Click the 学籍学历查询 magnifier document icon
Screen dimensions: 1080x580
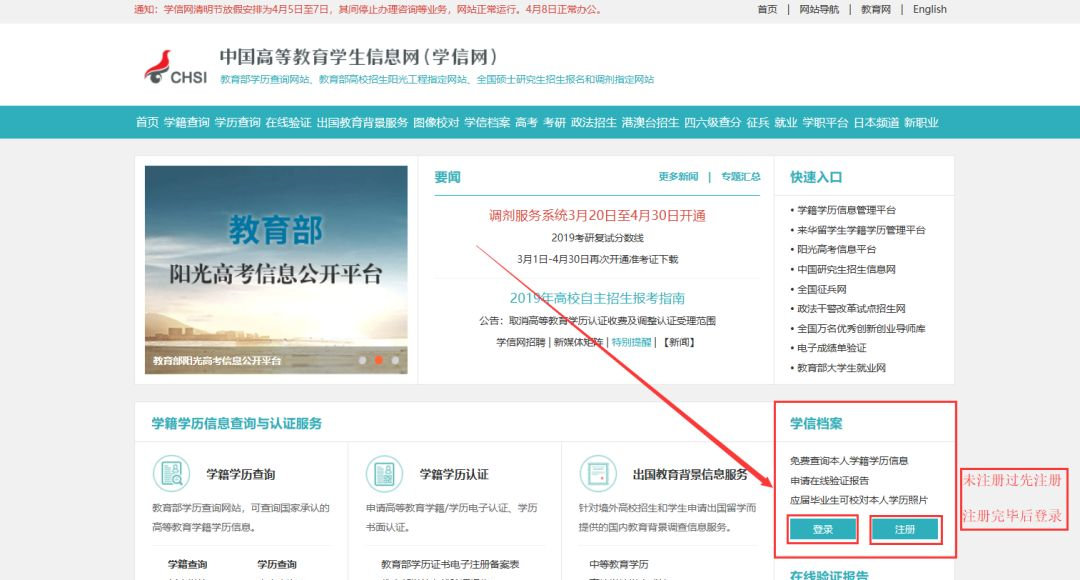pyautogui.click(x=171, y=473)
